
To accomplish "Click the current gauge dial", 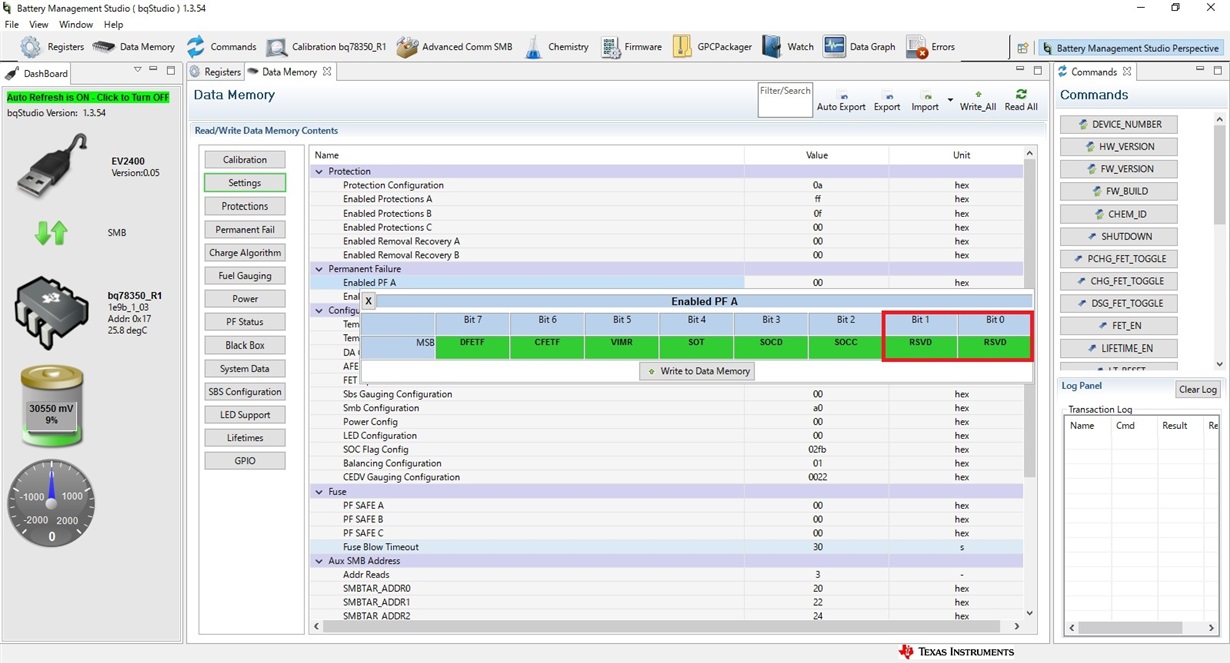I will point(52,502).
